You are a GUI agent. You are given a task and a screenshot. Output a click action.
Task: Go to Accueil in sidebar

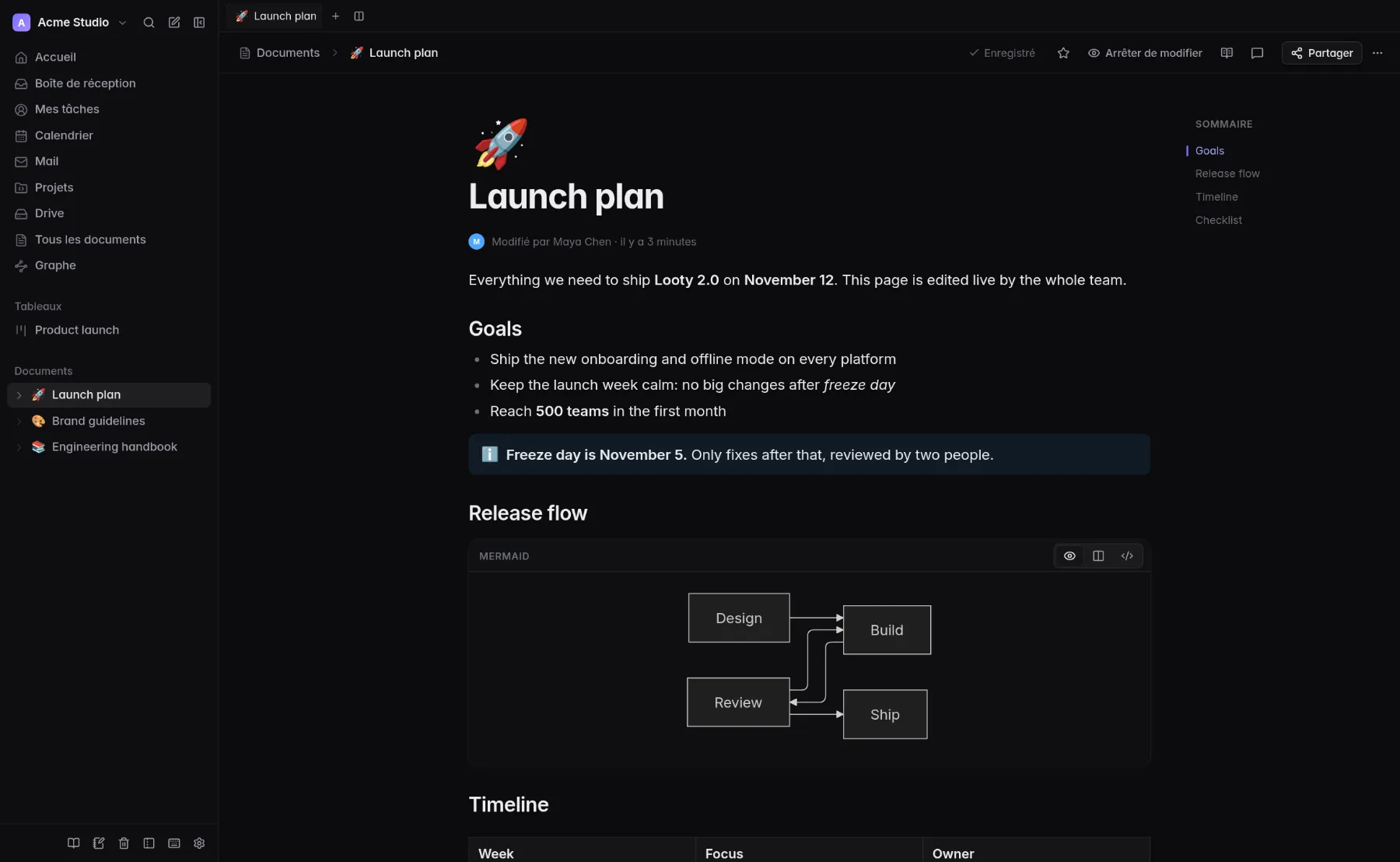tap(109, 57)
